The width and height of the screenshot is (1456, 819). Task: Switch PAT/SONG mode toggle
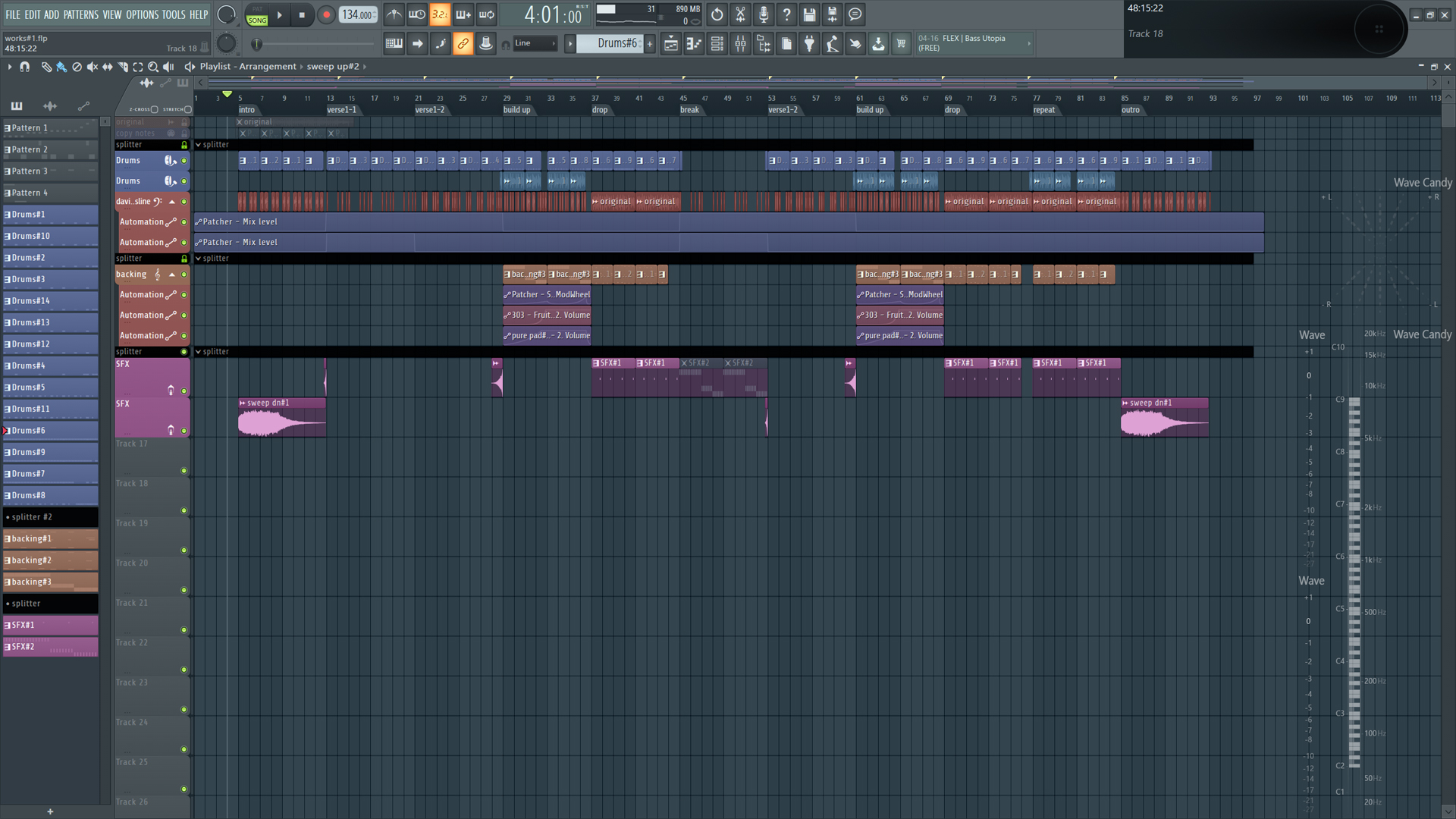coord(257,15)
